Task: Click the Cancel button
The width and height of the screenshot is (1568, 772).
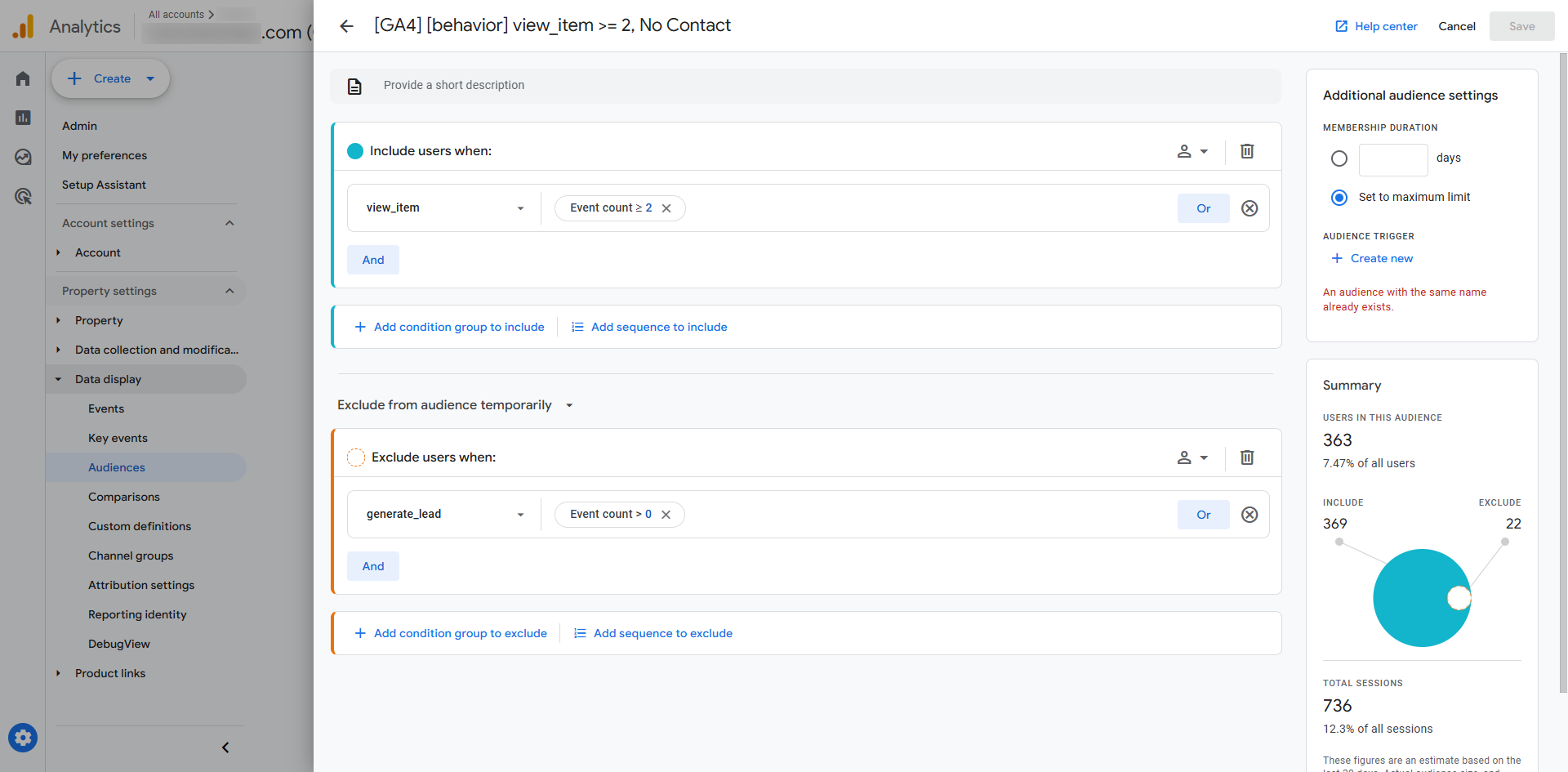Action: [1457, 26]
